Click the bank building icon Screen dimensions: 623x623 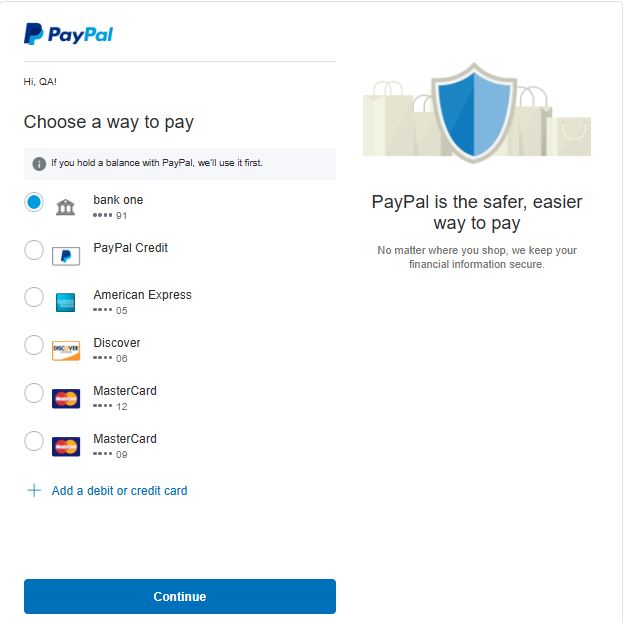click(66, 207)
